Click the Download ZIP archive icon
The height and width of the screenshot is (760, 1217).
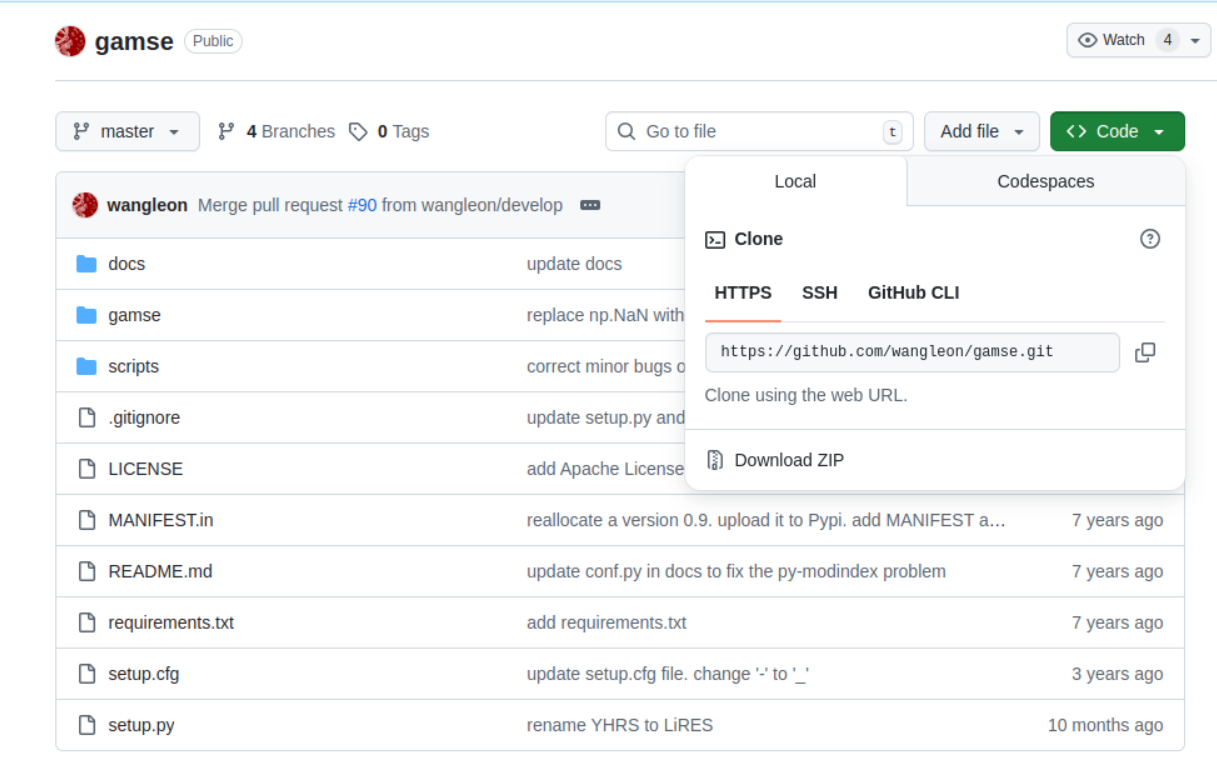714,460
